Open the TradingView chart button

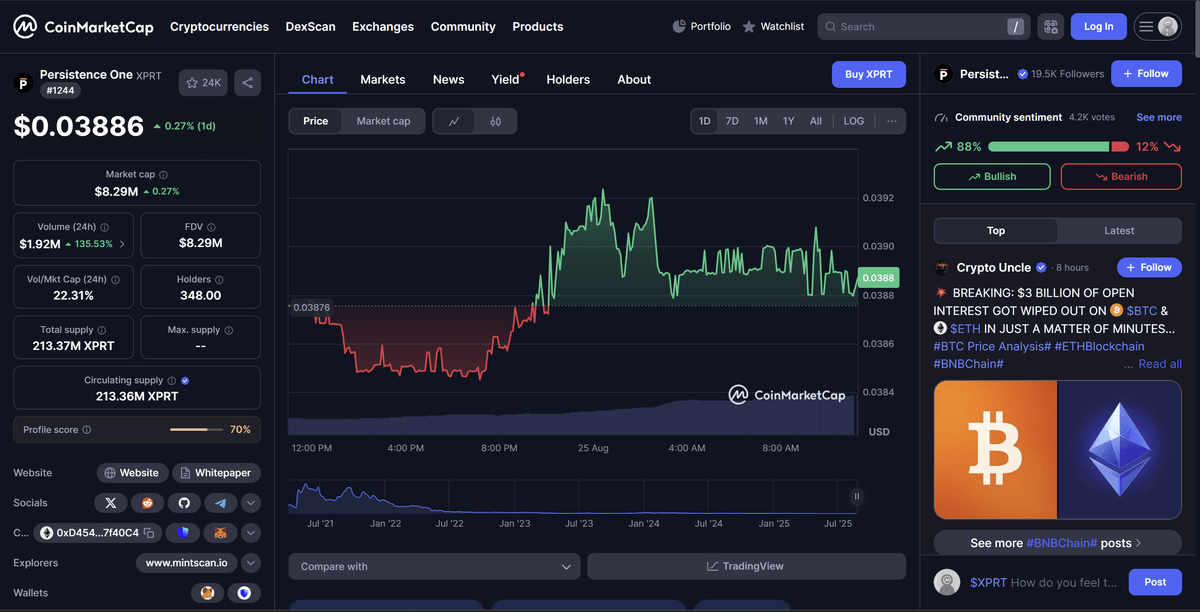tap(746, 567)
